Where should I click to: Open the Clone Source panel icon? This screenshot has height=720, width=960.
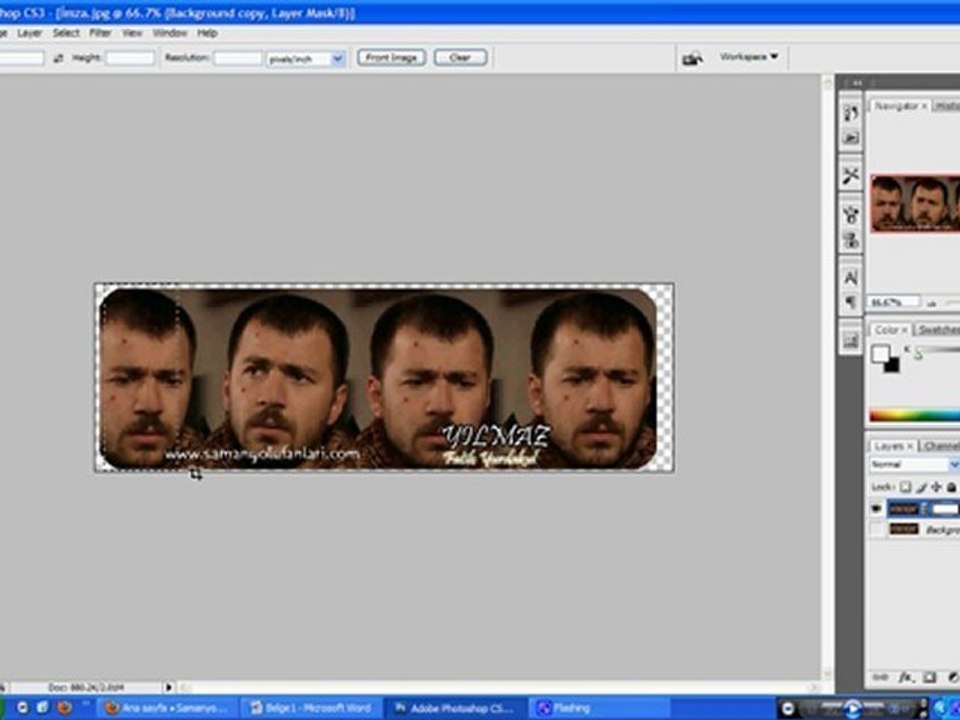coord(850,215)
